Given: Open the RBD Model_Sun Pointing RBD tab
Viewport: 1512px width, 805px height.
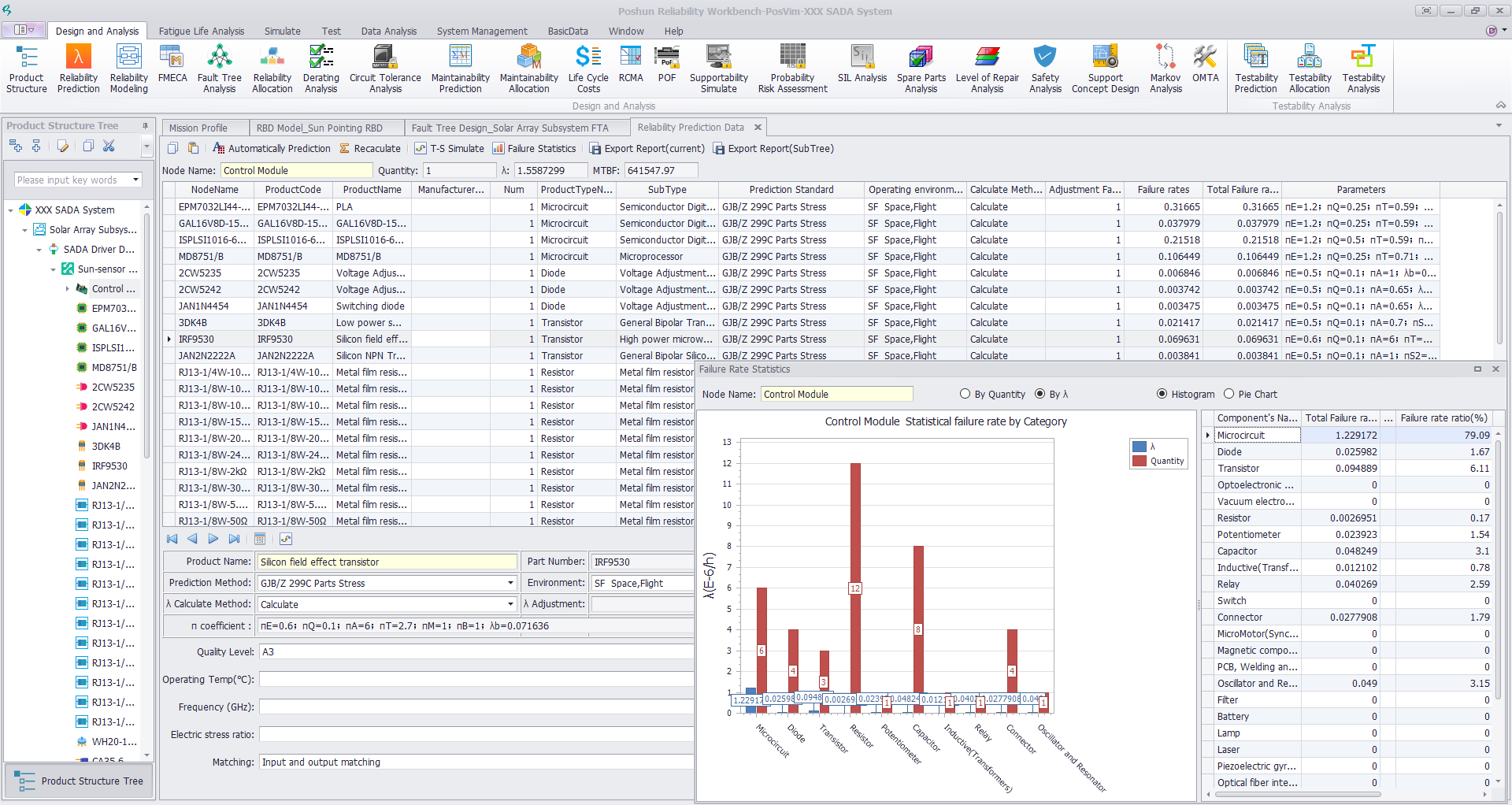Looking at the screenshot, I should coord(319,128).
